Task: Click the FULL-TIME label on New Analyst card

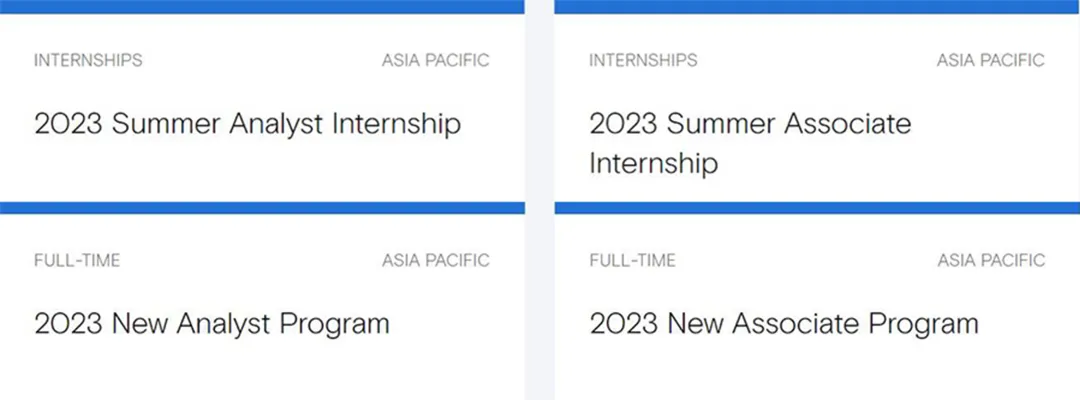Action: [x=77, y=261]
